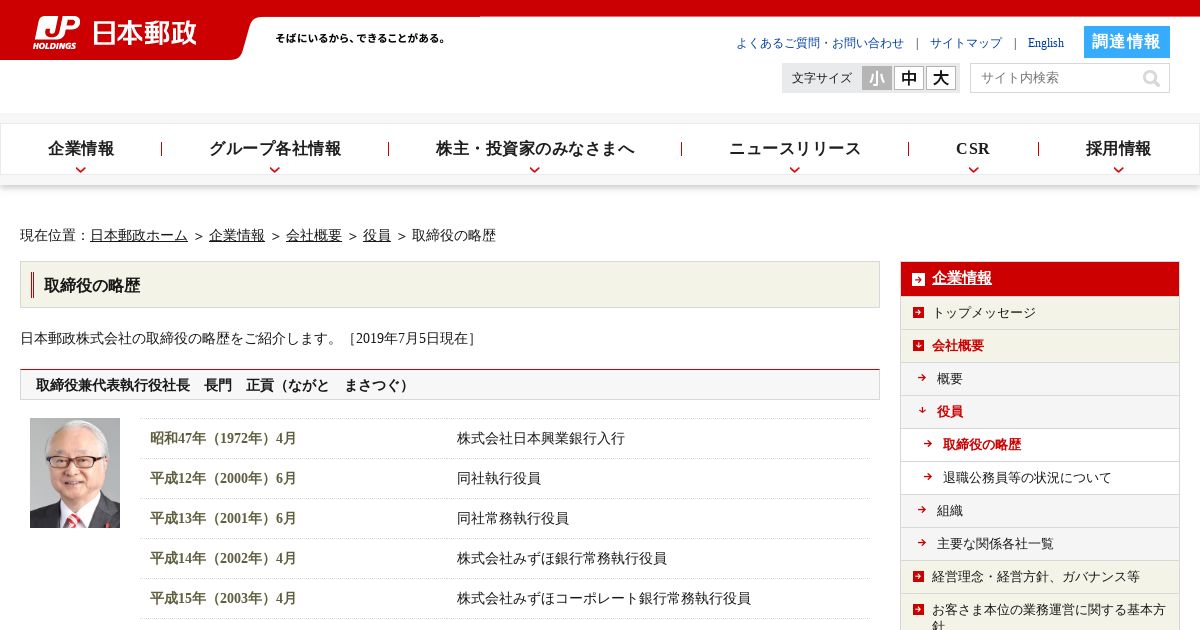Click arrow icon beside 主要な関係各社一覧
Viewport: 1200px width, 630px height.
(x=922, y=543)
